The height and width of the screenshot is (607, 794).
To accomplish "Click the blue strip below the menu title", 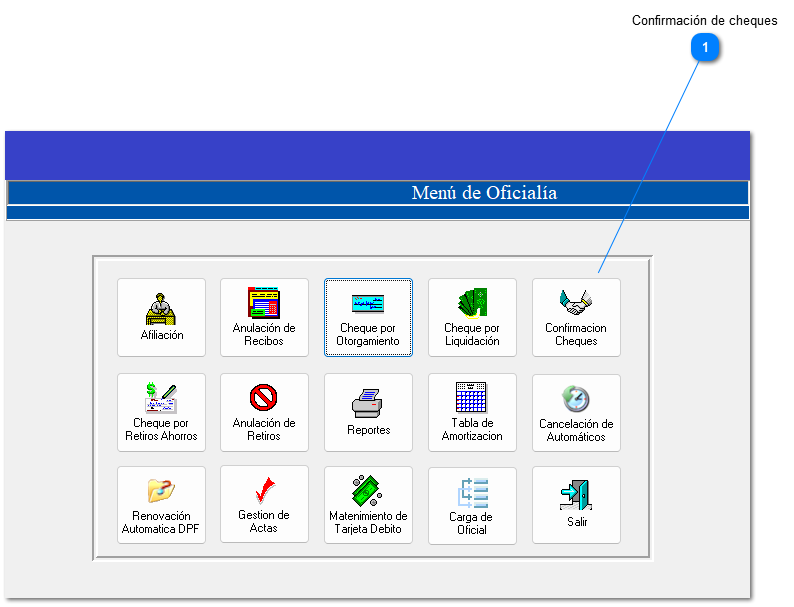I will coord(377,212).
